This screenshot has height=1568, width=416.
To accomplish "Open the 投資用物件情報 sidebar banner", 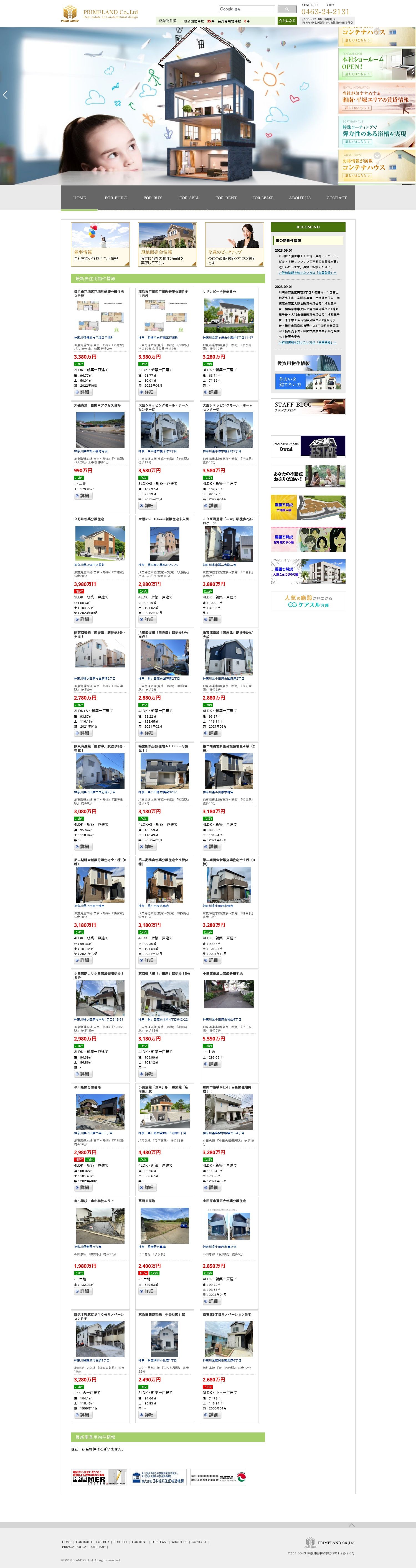I will click(x=308, y=363).
